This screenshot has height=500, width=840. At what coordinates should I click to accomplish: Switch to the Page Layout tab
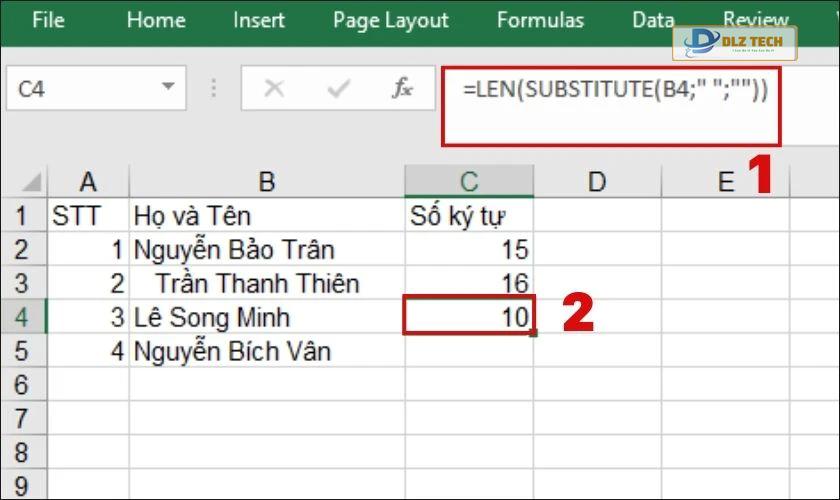[x=391, y=20]
